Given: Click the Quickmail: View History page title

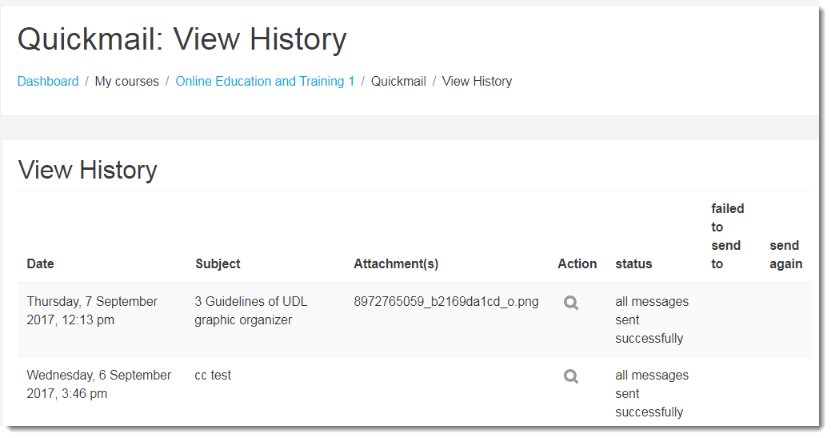Looking at the screenshot, I should (182, 39).
